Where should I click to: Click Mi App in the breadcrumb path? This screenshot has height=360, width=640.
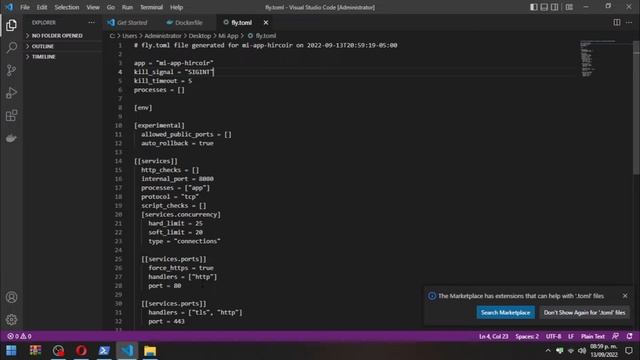228,36
